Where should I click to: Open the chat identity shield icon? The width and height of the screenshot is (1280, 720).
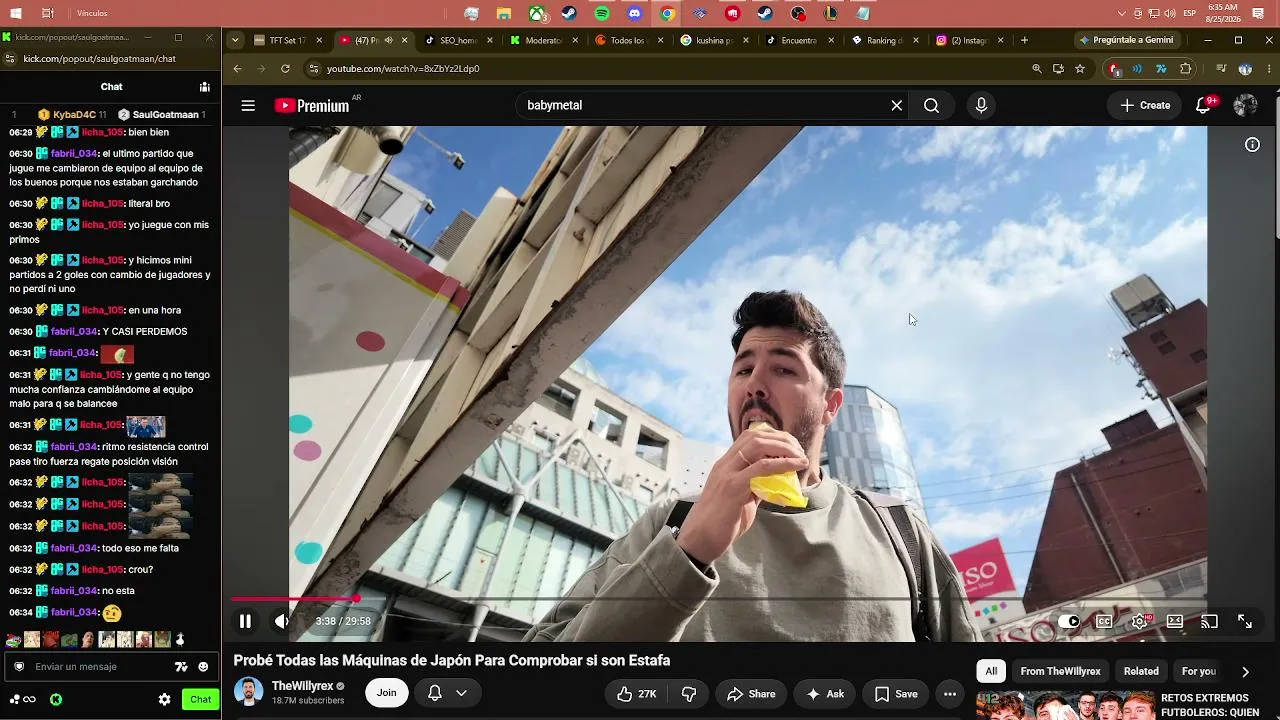tap(19, 667)
